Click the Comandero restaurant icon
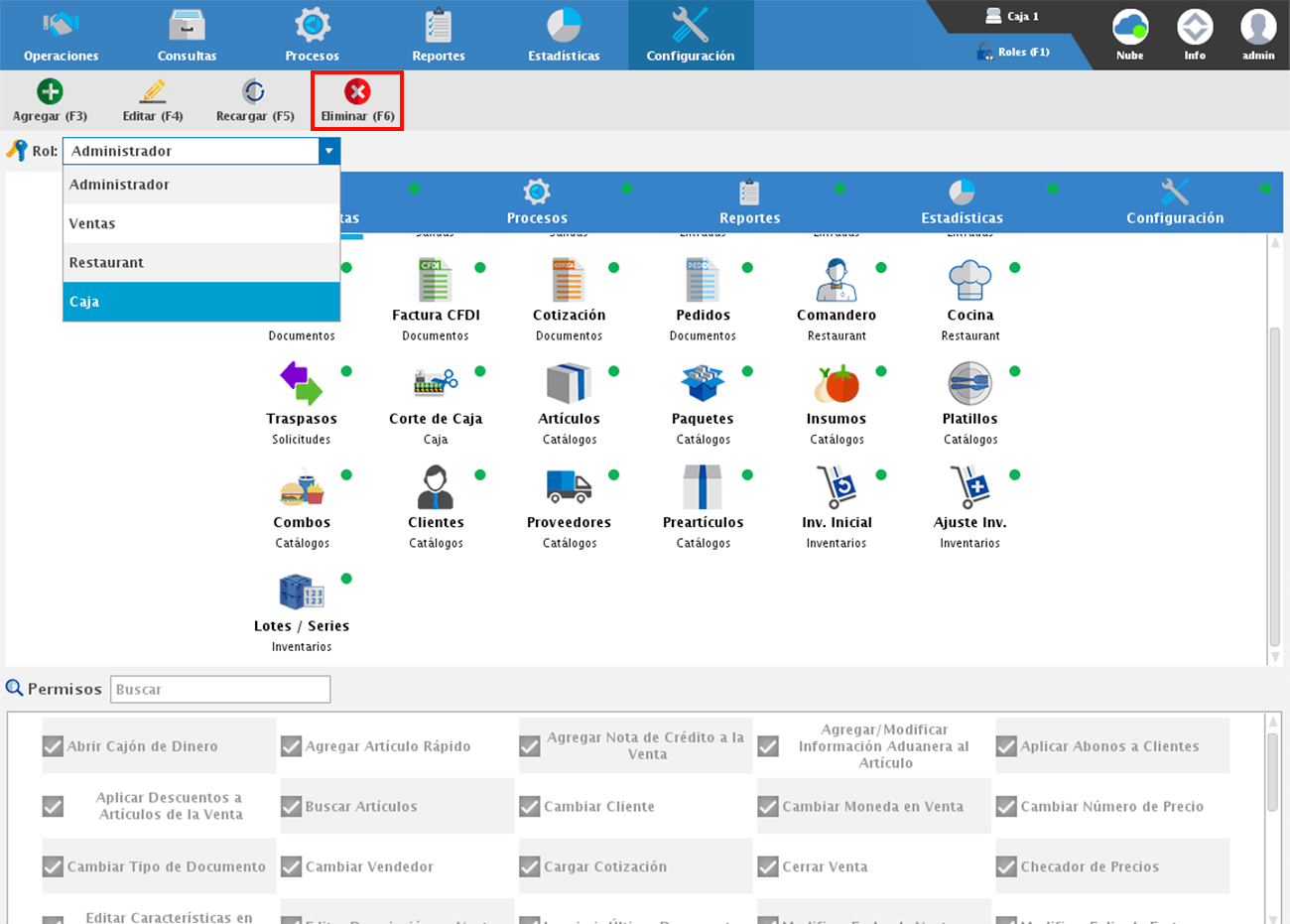Viewport: 1290px width, 924px height. pyautogui.click(x=836, y=281)
